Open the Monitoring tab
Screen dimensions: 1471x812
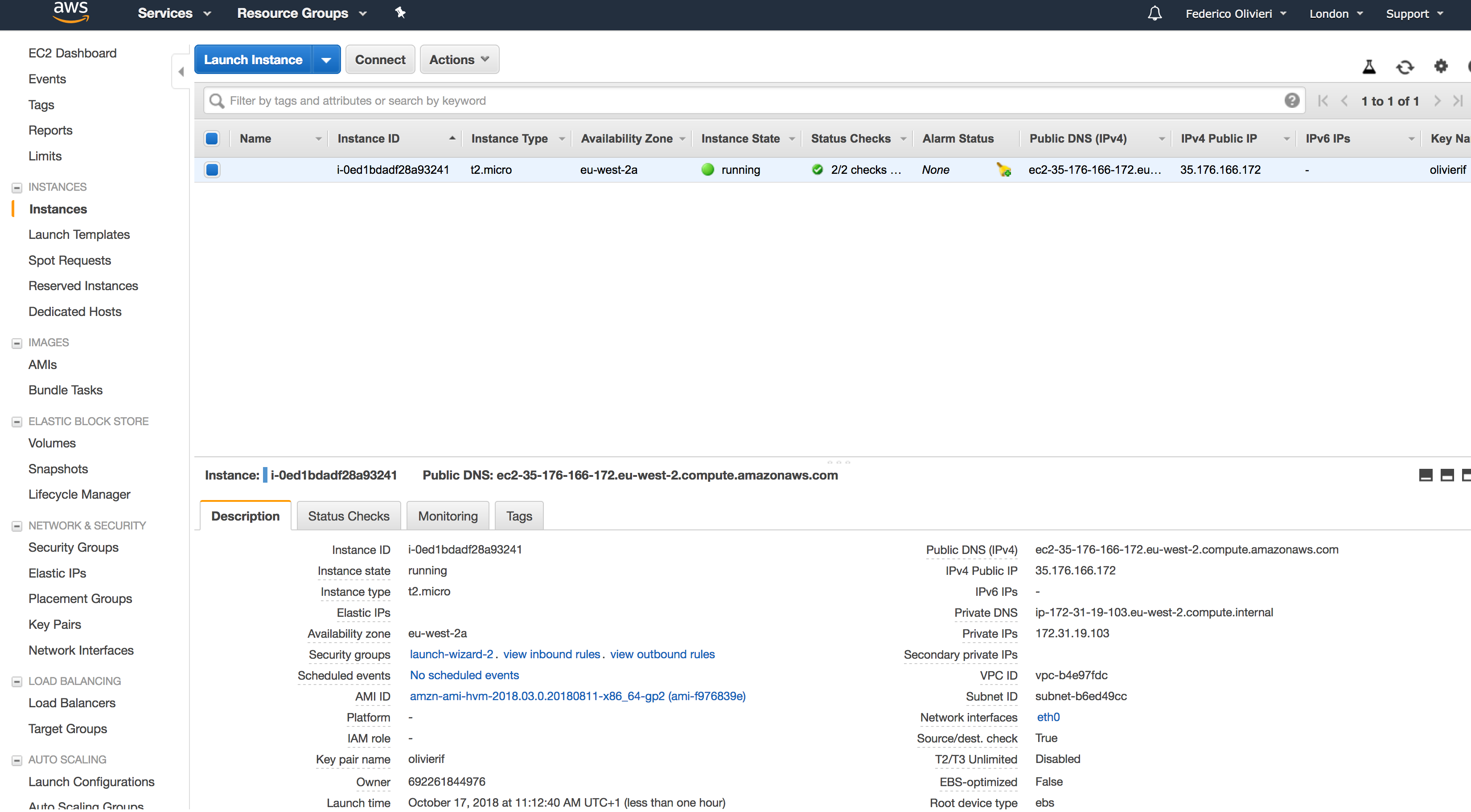[447, 516]
